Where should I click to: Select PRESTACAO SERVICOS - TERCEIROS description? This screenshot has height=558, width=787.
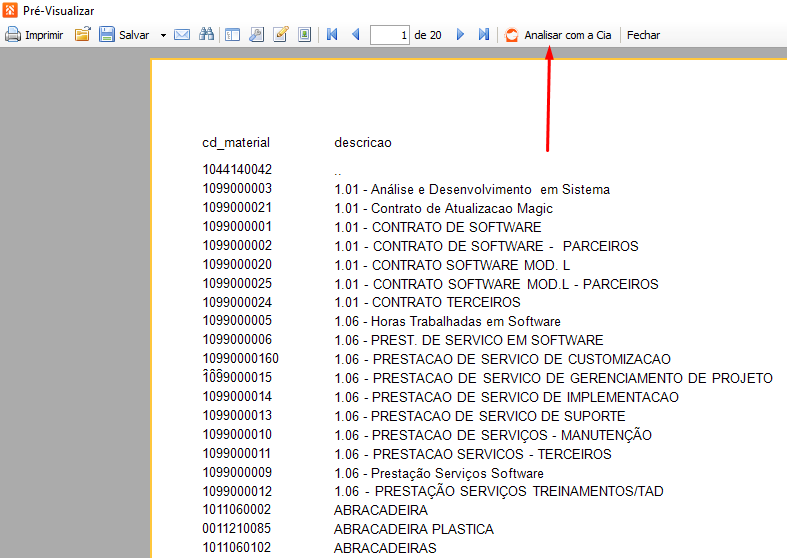473,454
